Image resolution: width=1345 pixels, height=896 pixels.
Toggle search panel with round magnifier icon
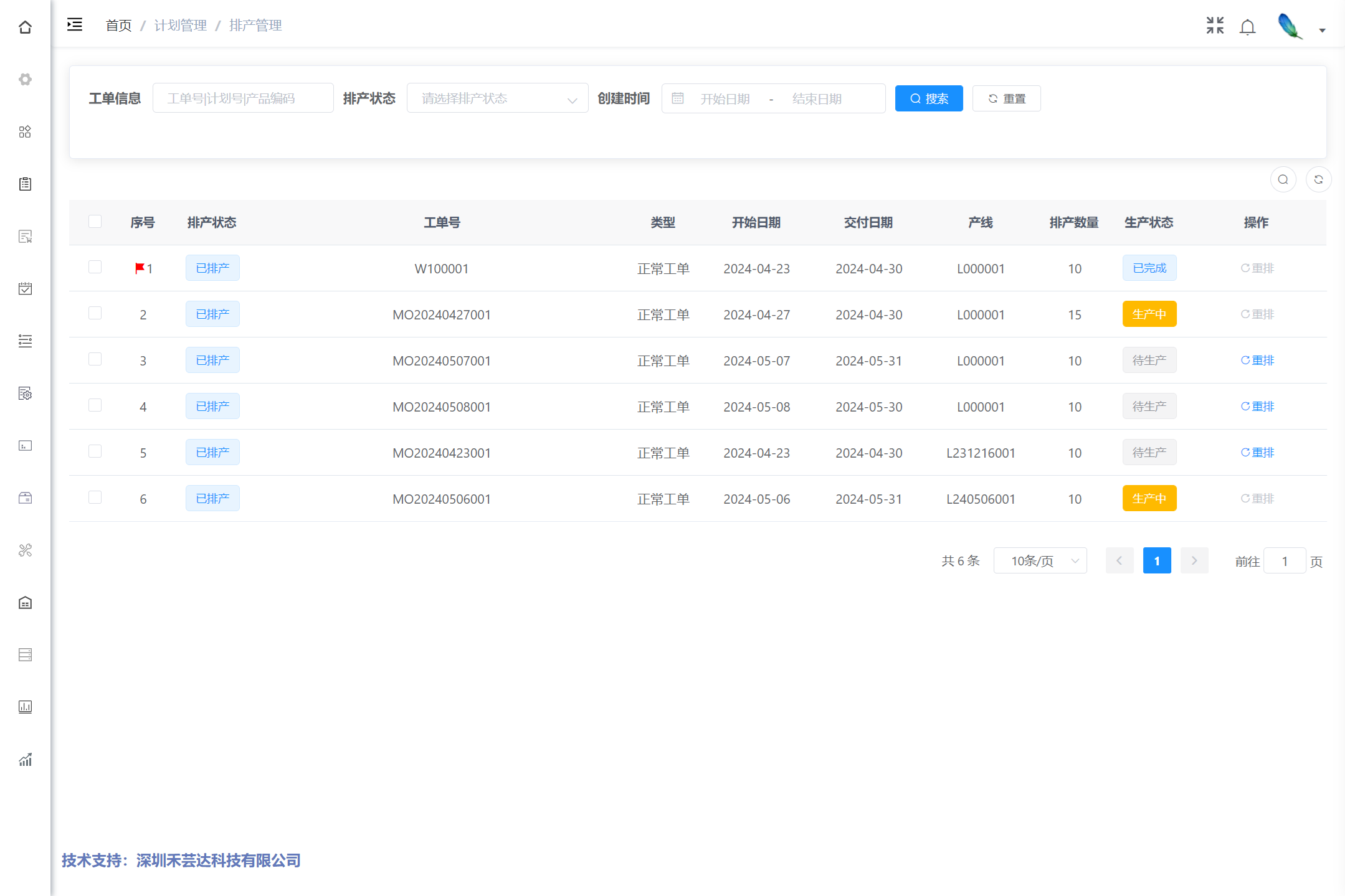(x=1283, y=179)
